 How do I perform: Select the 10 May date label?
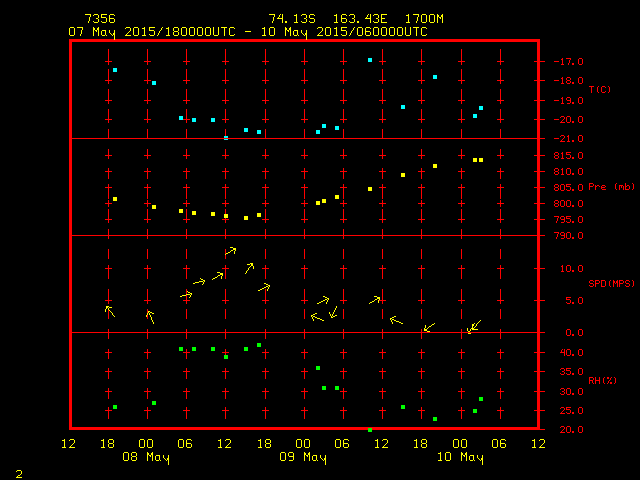pos(459,458)
